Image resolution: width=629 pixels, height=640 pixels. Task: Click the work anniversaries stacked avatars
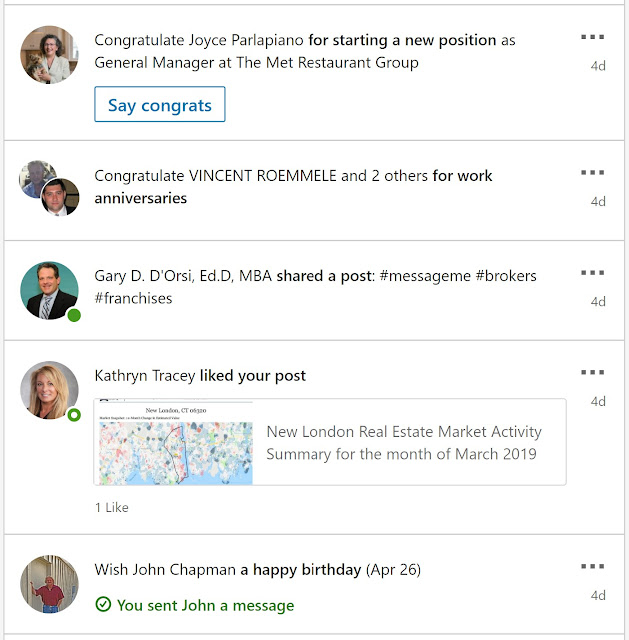pyautogui.click(x=49, y=188)
